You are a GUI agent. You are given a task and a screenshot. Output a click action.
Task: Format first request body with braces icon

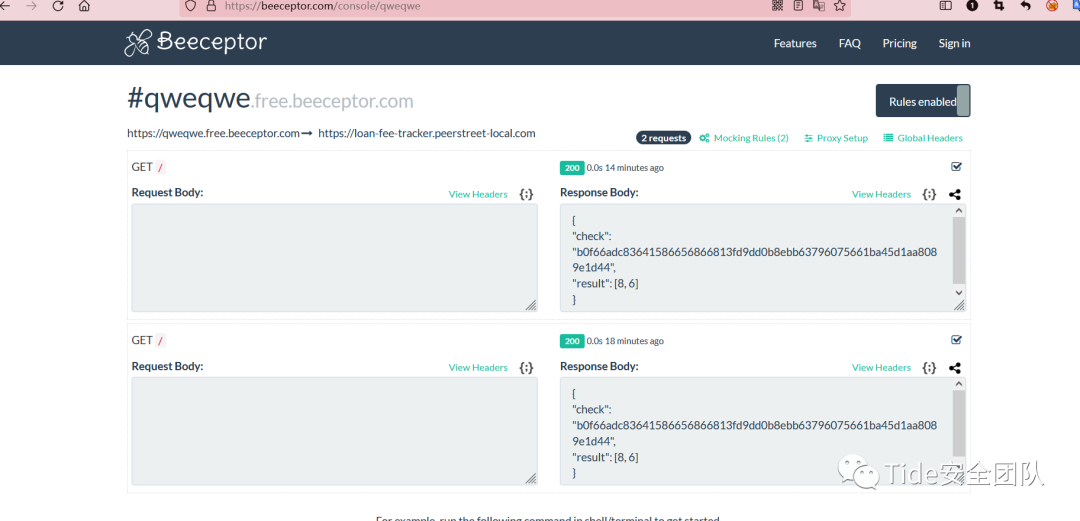point(526,194)
